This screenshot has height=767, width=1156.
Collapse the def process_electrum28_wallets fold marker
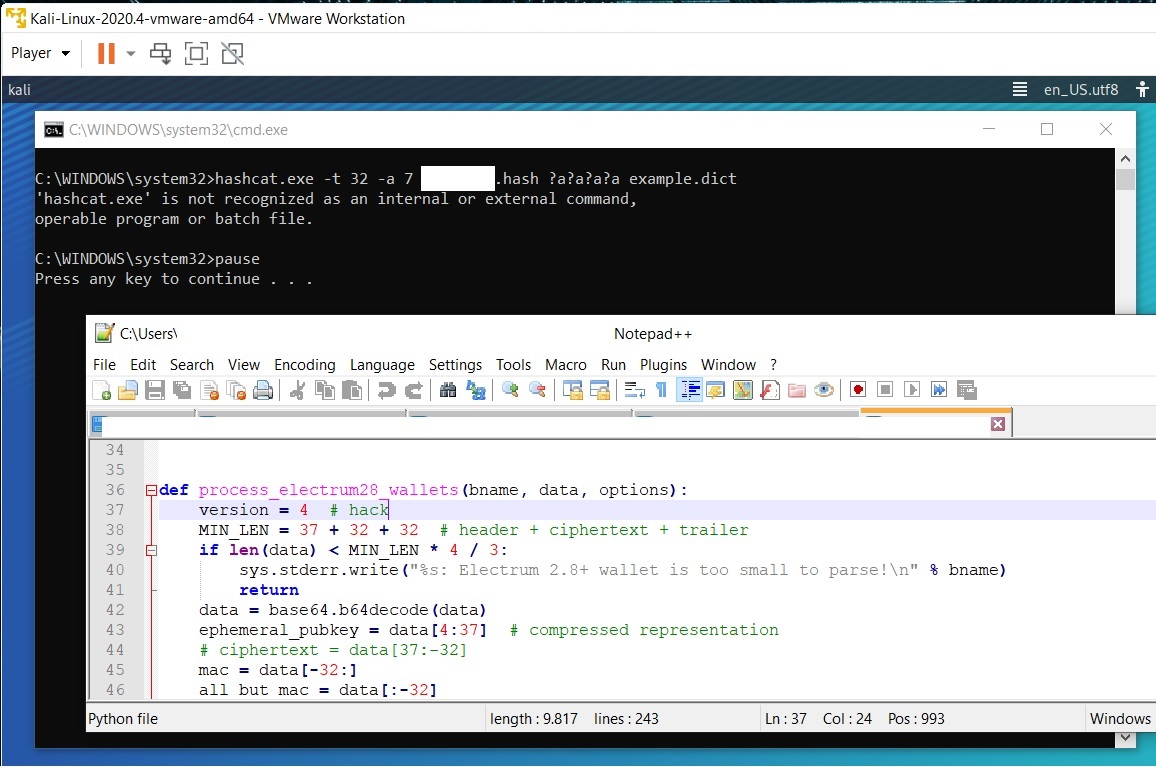151,490
